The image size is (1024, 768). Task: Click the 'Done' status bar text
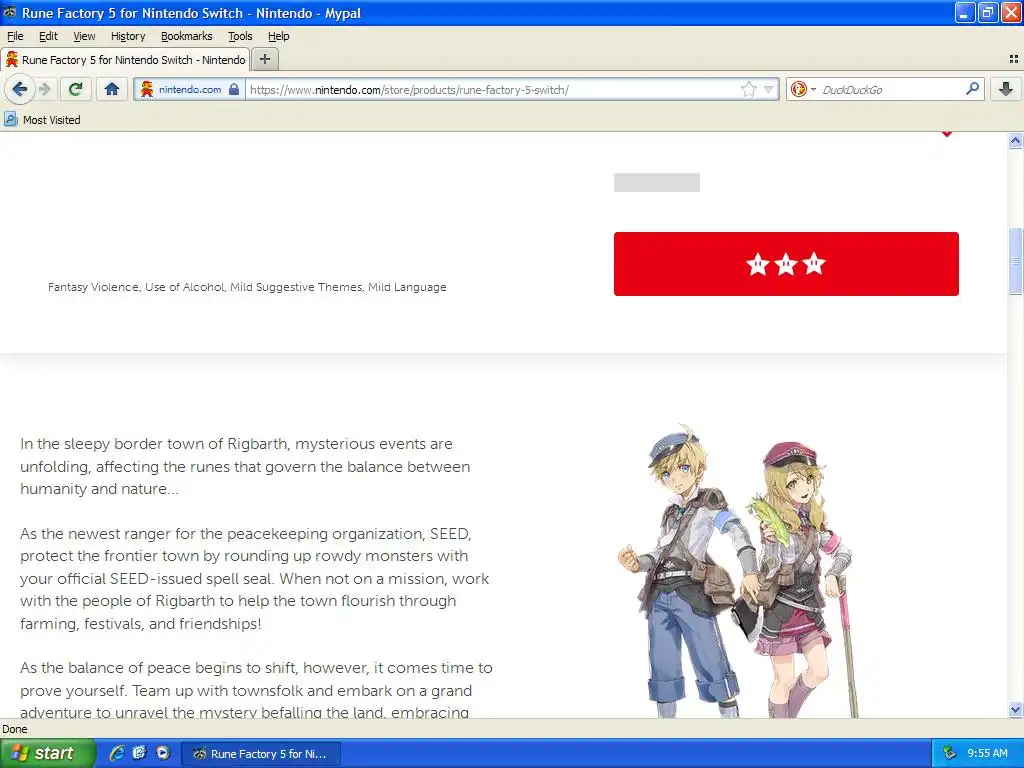pos(15,729)
